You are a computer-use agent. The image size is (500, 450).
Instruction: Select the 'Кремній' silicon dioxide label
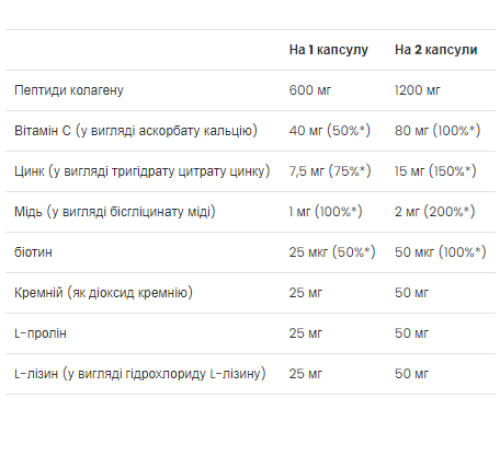point(104,293)
